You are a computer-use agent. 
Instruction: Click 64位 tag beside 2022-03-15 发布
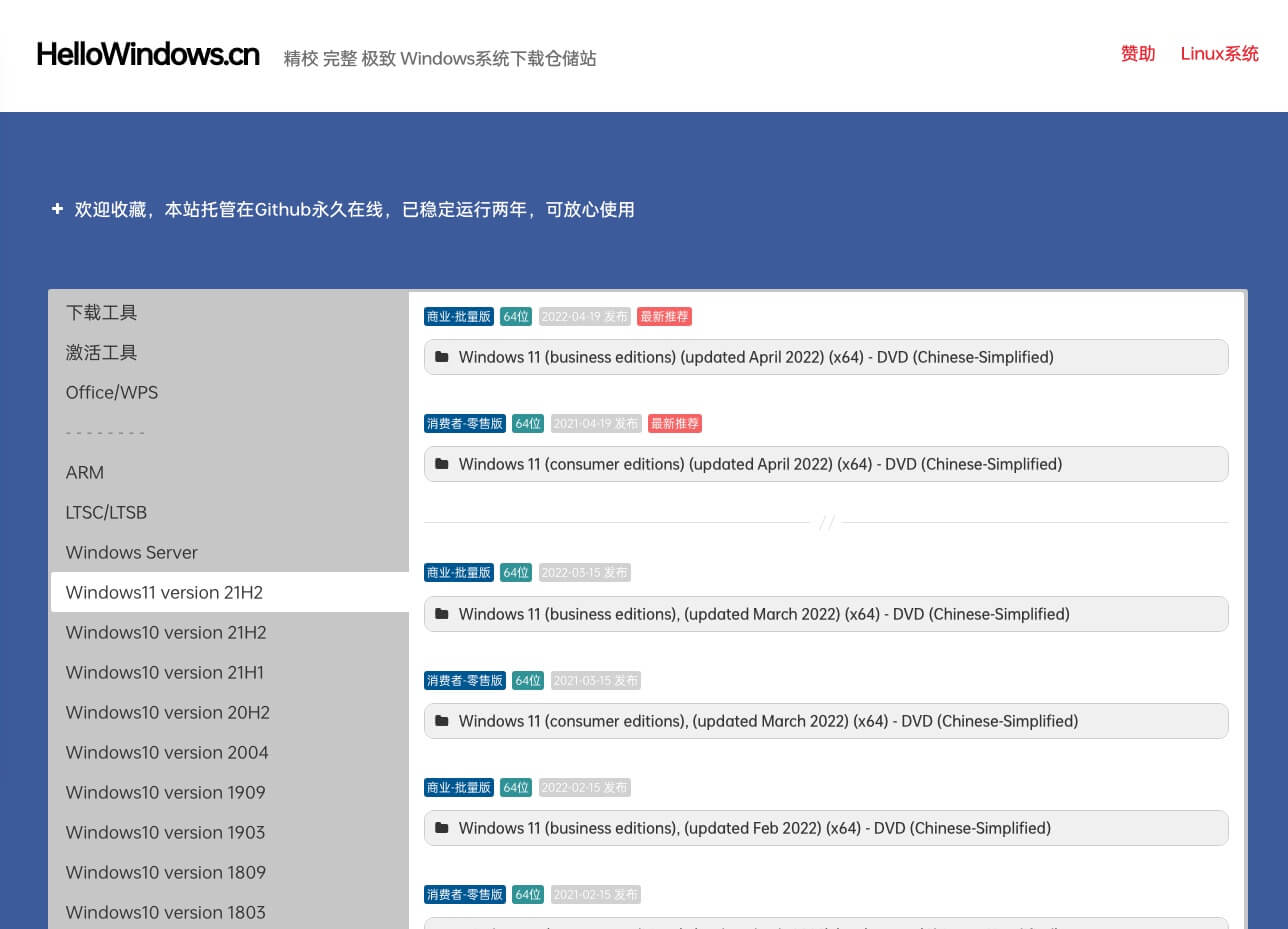pos(516,573)
